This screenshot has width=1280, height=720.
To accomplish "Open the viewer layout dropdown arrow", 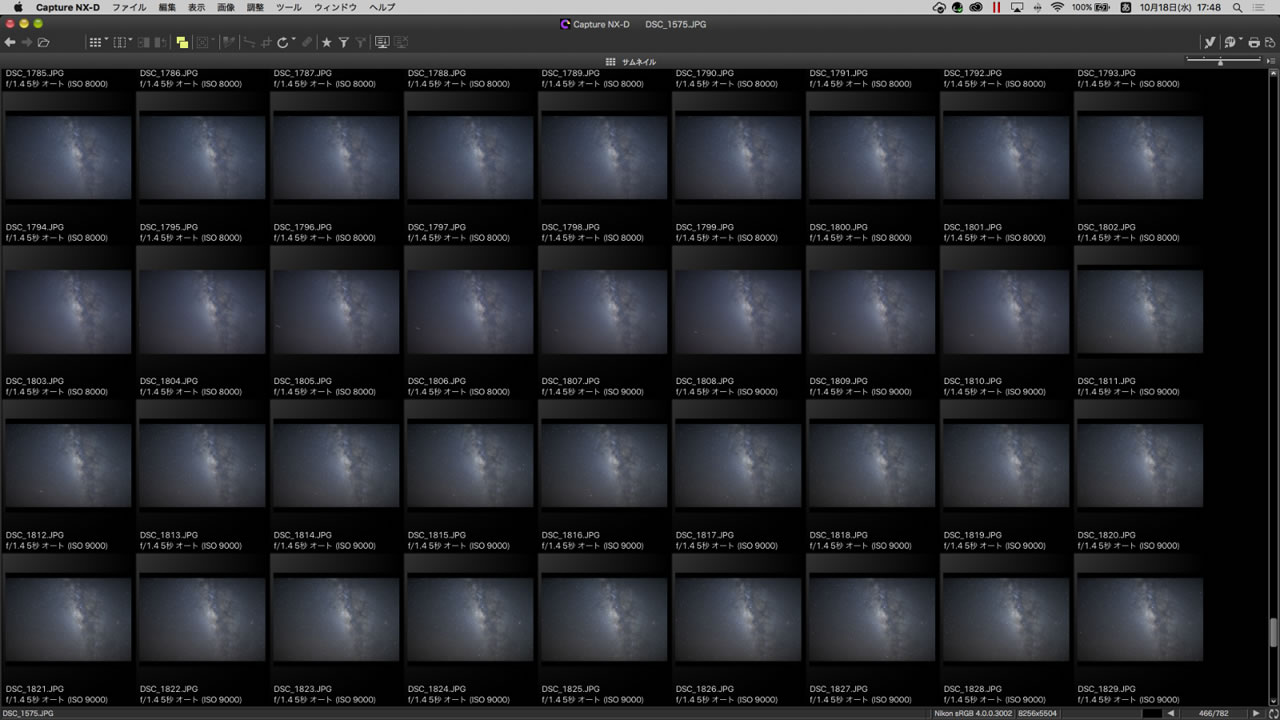I will (x=131, y=39).
